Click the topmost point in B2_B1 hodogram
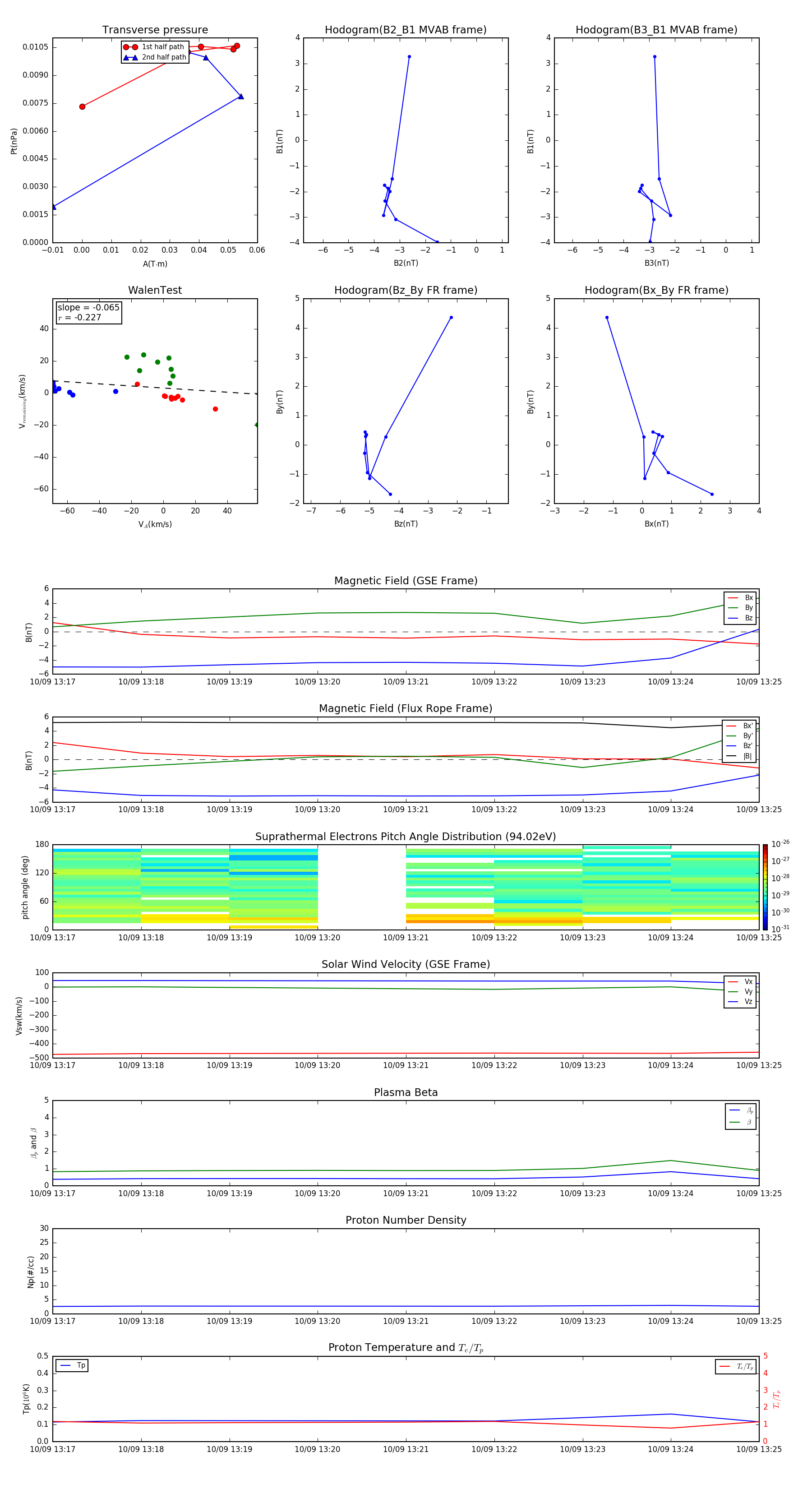812x1489 pixels. pos(409,57)
